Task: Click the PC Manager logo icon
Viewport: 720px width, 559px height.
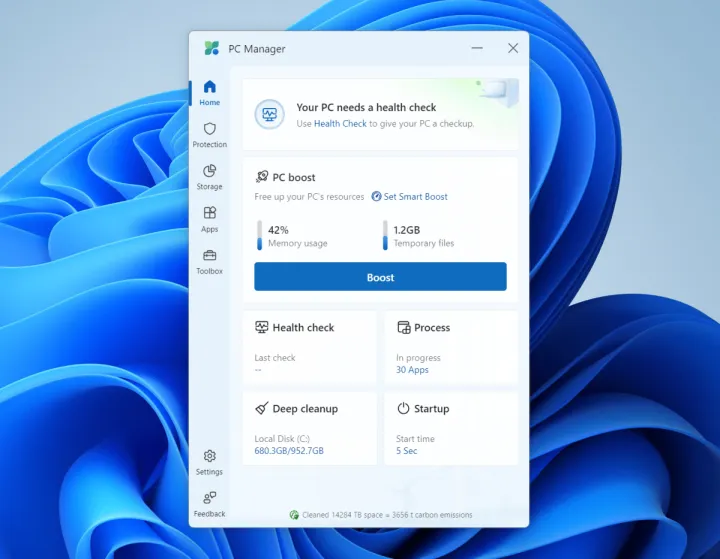Action: pos(212,48)
